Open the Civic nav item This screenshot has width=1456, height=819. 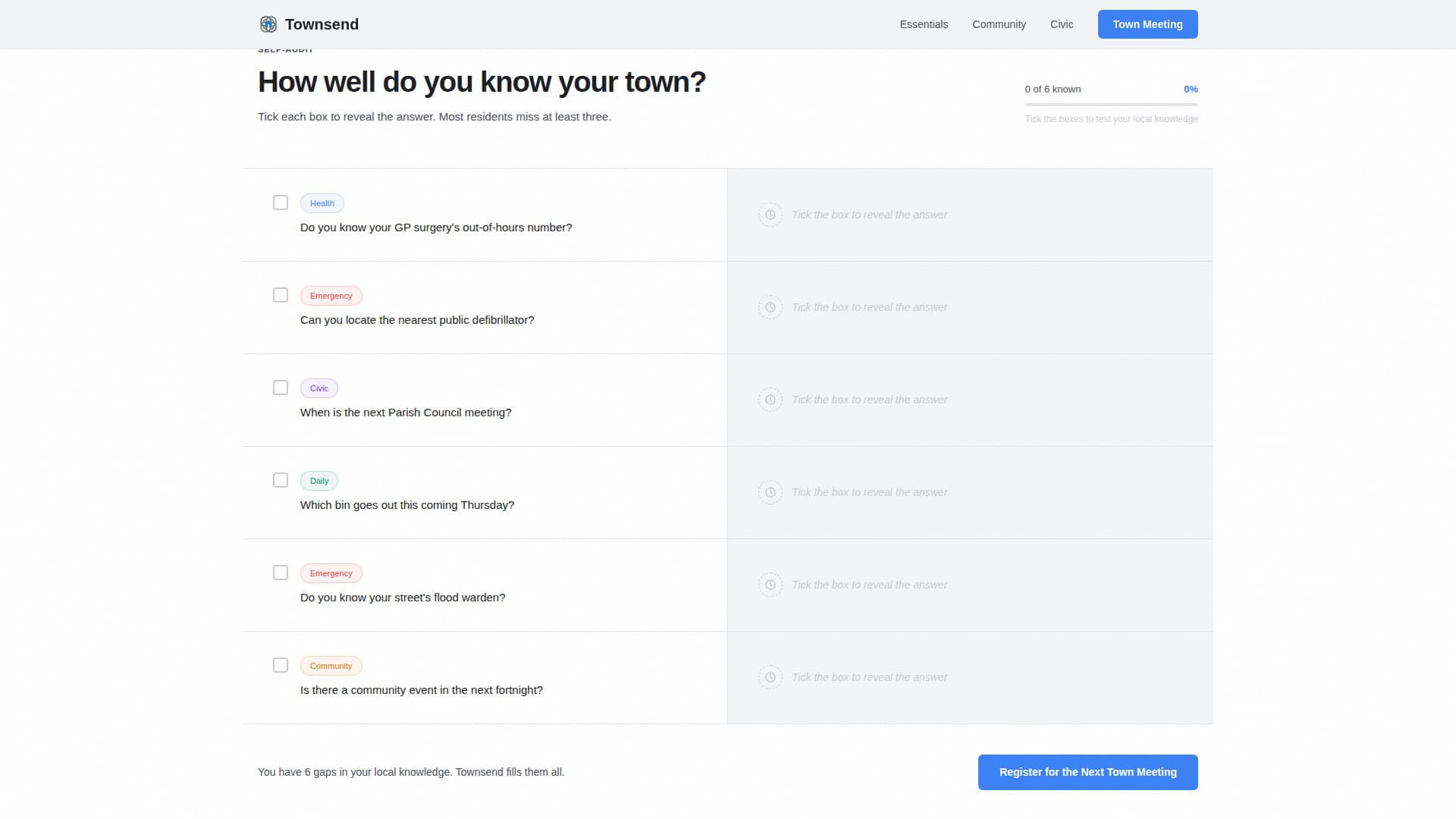tap(1062, 24)
